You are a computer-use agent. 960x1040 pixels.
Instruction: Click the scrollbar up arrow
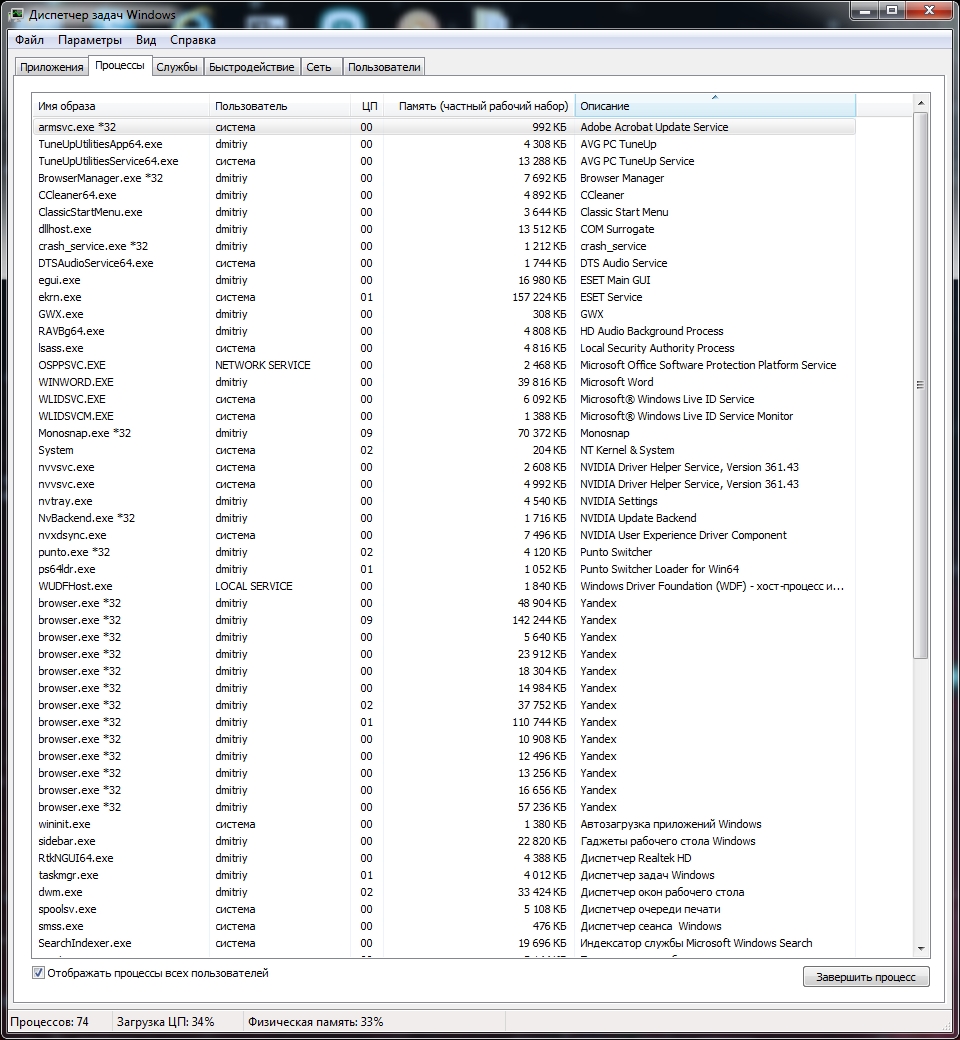tap(921, 103)
